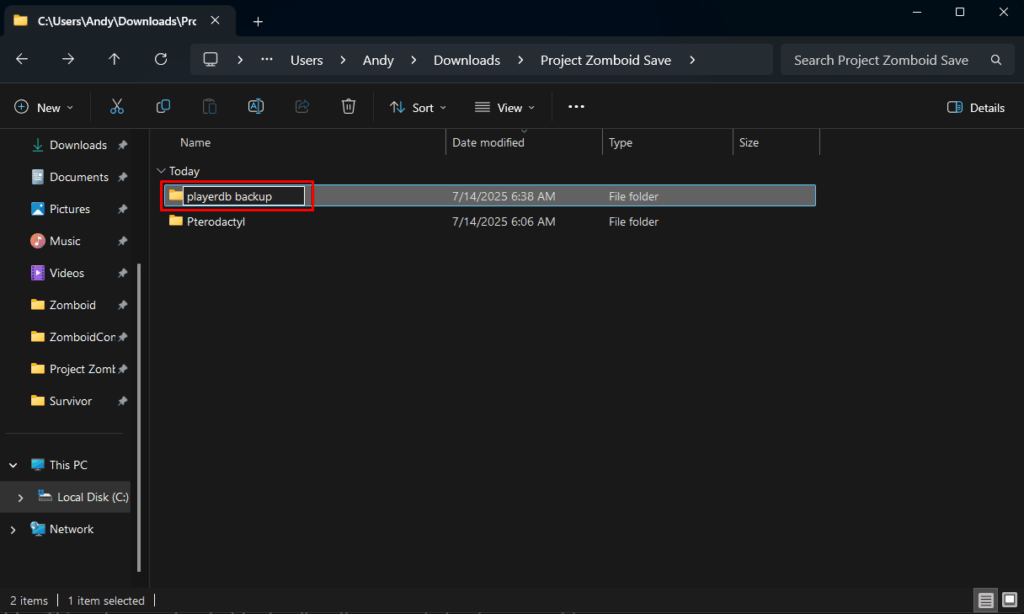Select This PC in the sidebar
The width and height of the screenshot is (1024, 614).
[68, 465]
